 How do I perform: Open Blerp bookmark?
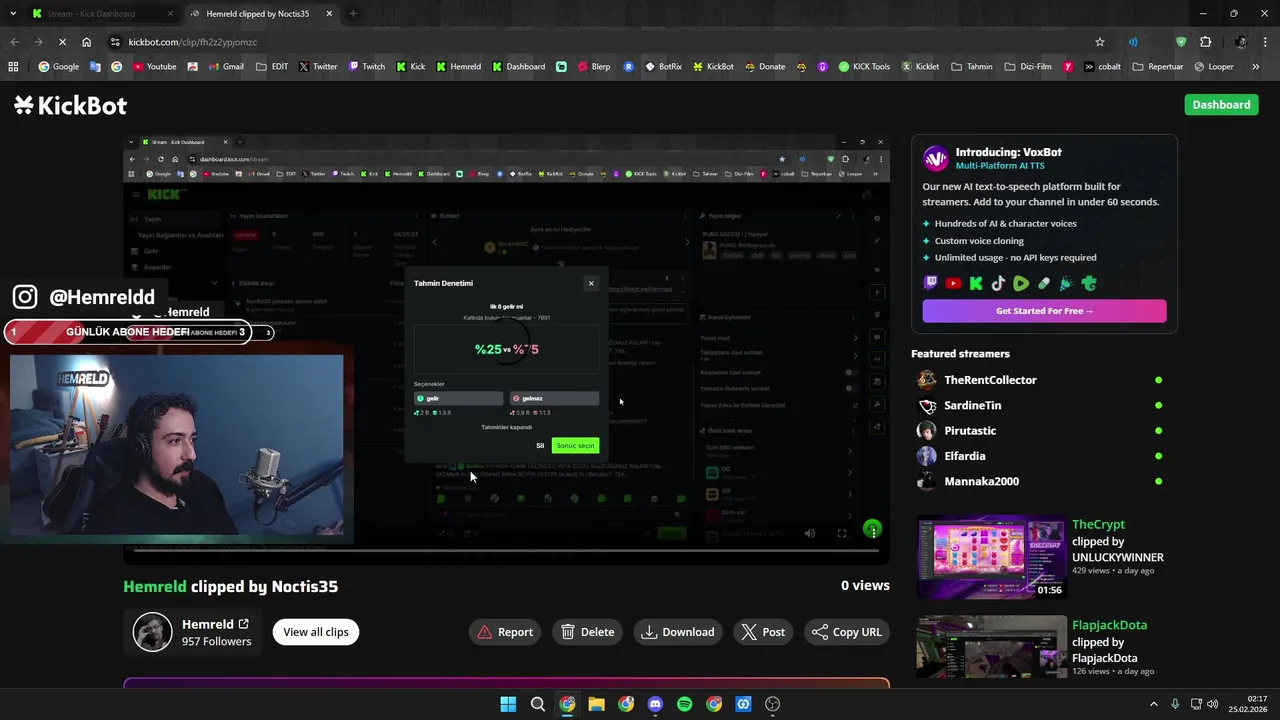(x=593, y=67)
